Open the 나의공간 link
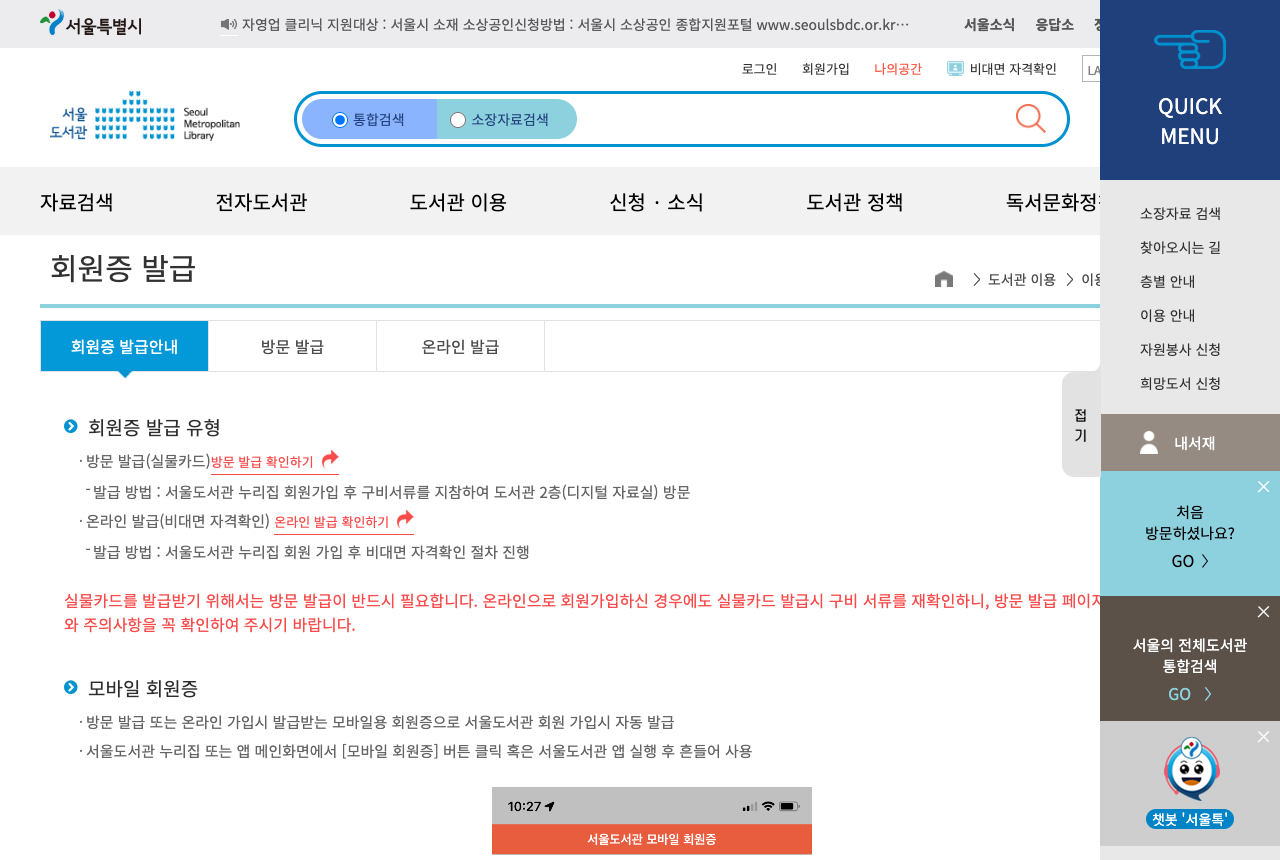Viewport: 1280px width, 860px height. (898, 69)
